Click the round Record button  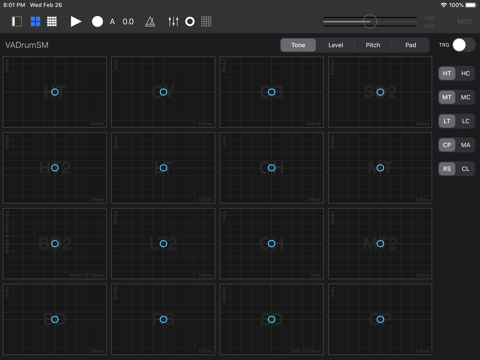[97, 22]
